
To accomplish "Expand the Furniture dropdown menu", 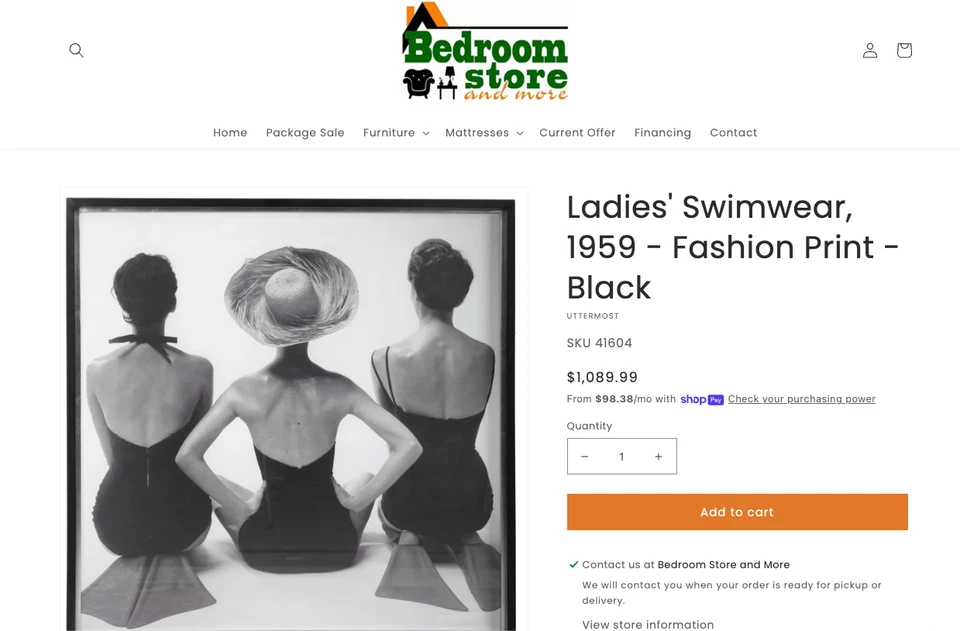I will (x=396, y=133).
